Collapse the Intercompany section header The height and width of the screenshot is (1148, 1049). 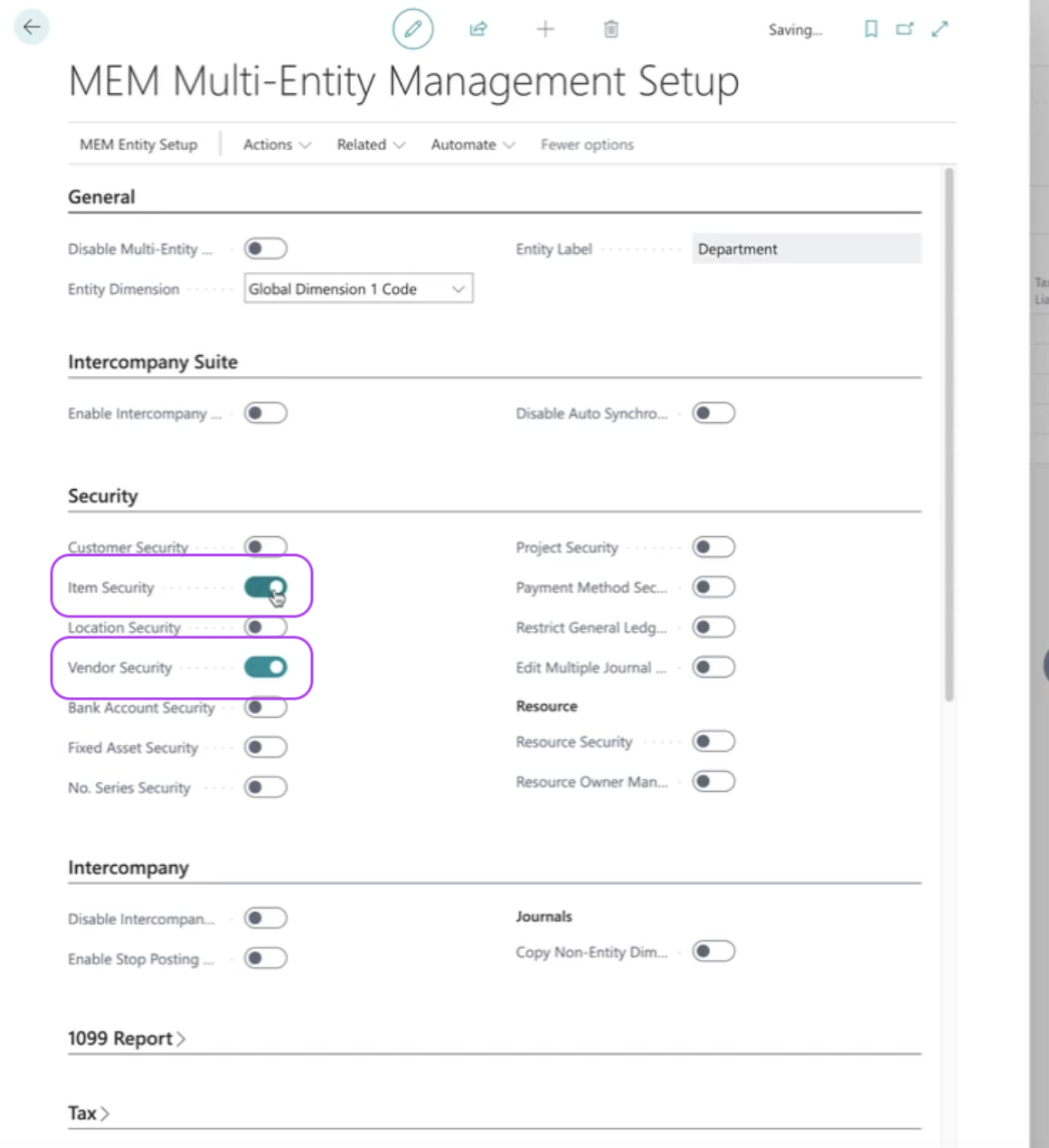[128, 868]
